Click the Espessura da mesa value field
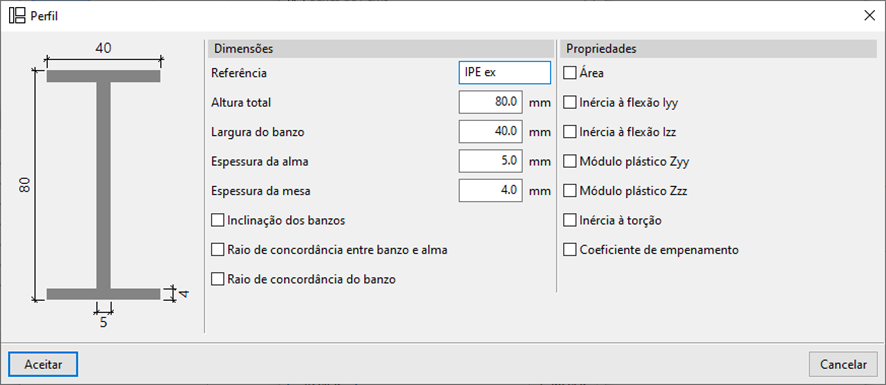Viewport: 886px width, 385px height. [x=490, y=191]
